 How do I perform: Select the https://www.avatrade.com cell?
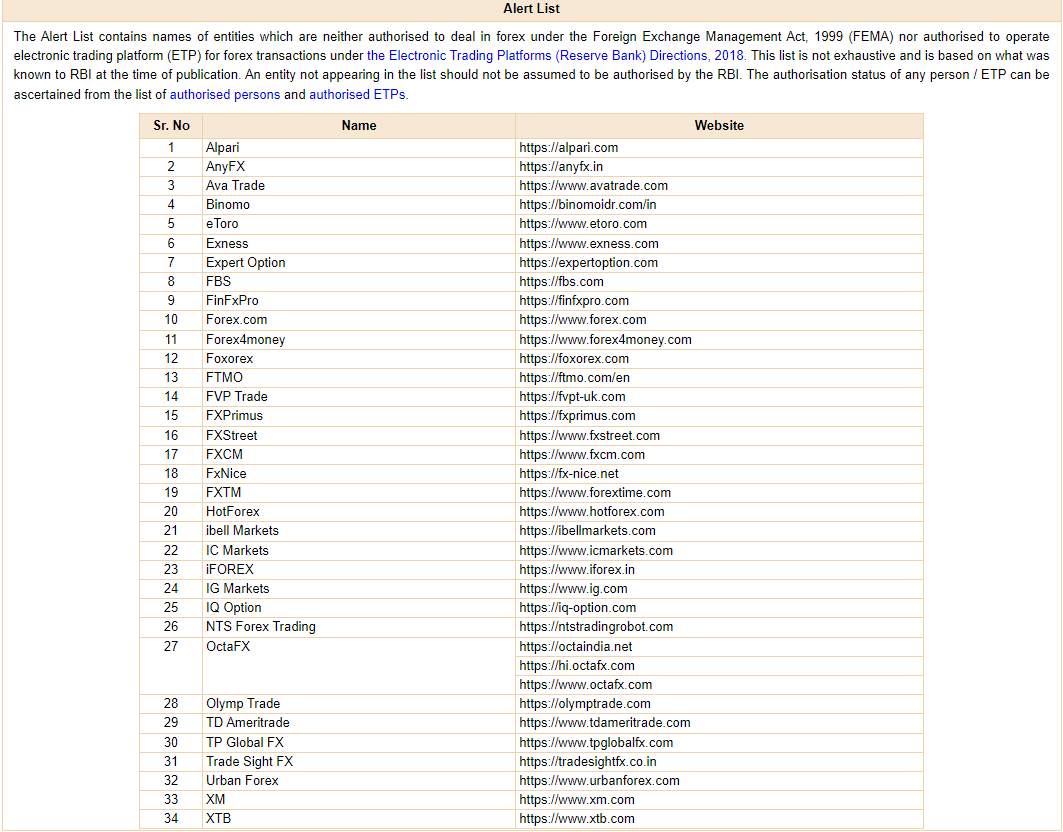[719, 186]
